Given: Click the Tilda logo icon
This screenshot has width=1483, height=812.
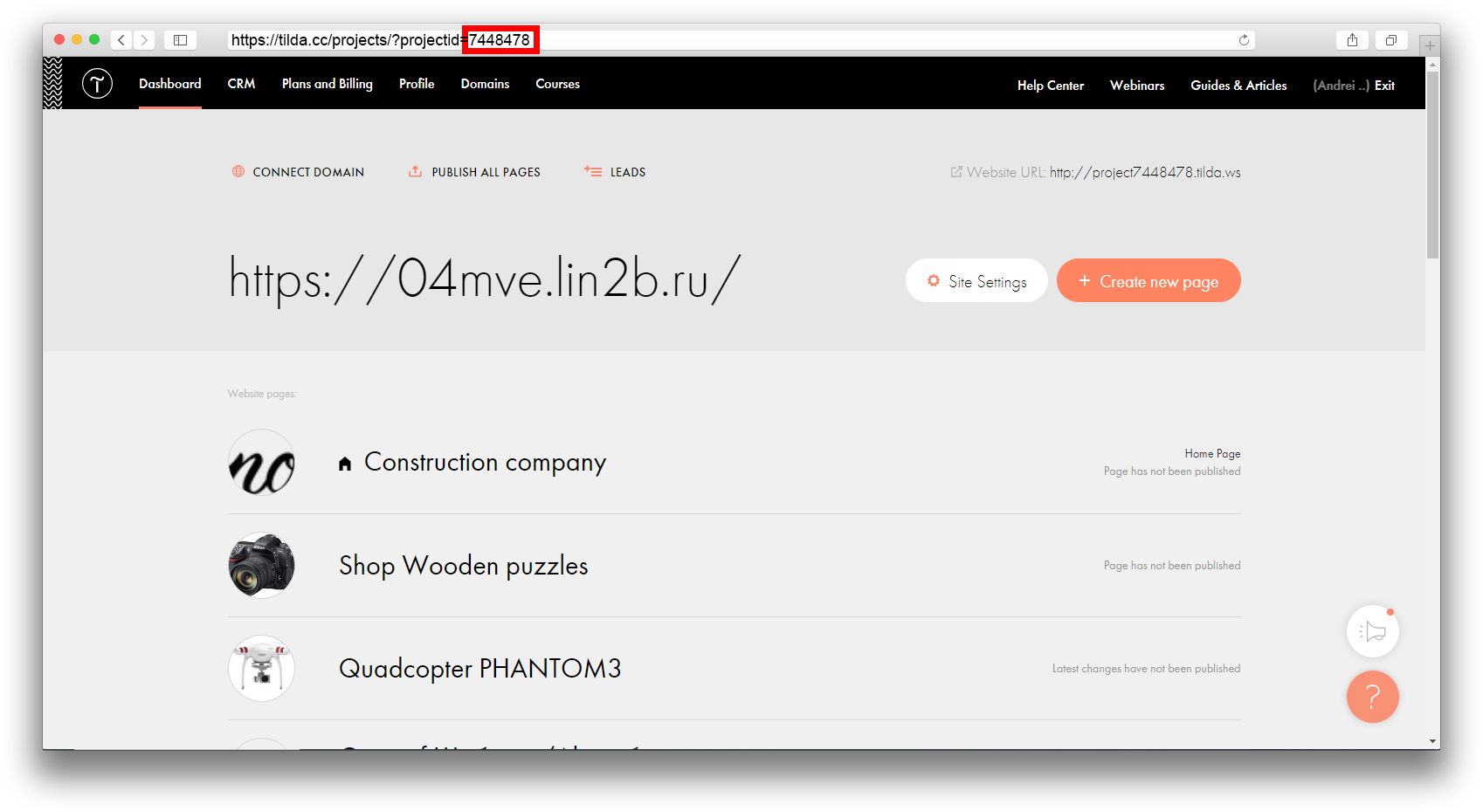Looking at the screenshot, I should [97, 84].
